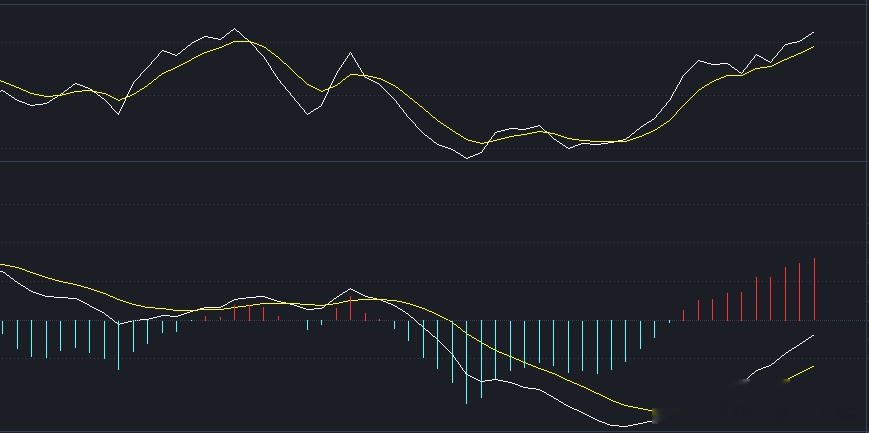The width and height of the screenshot is (869, 433).
Task: Select right endpoint of upper chart yellow line
Action: pos(814,46)
